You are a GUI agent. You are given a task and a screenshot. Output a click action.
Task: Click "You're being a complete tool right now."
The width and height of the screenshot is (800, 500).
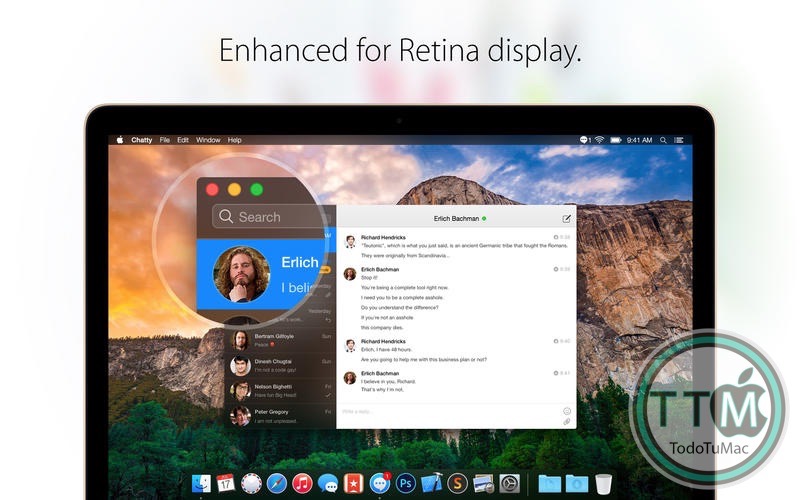pos(404,288)
